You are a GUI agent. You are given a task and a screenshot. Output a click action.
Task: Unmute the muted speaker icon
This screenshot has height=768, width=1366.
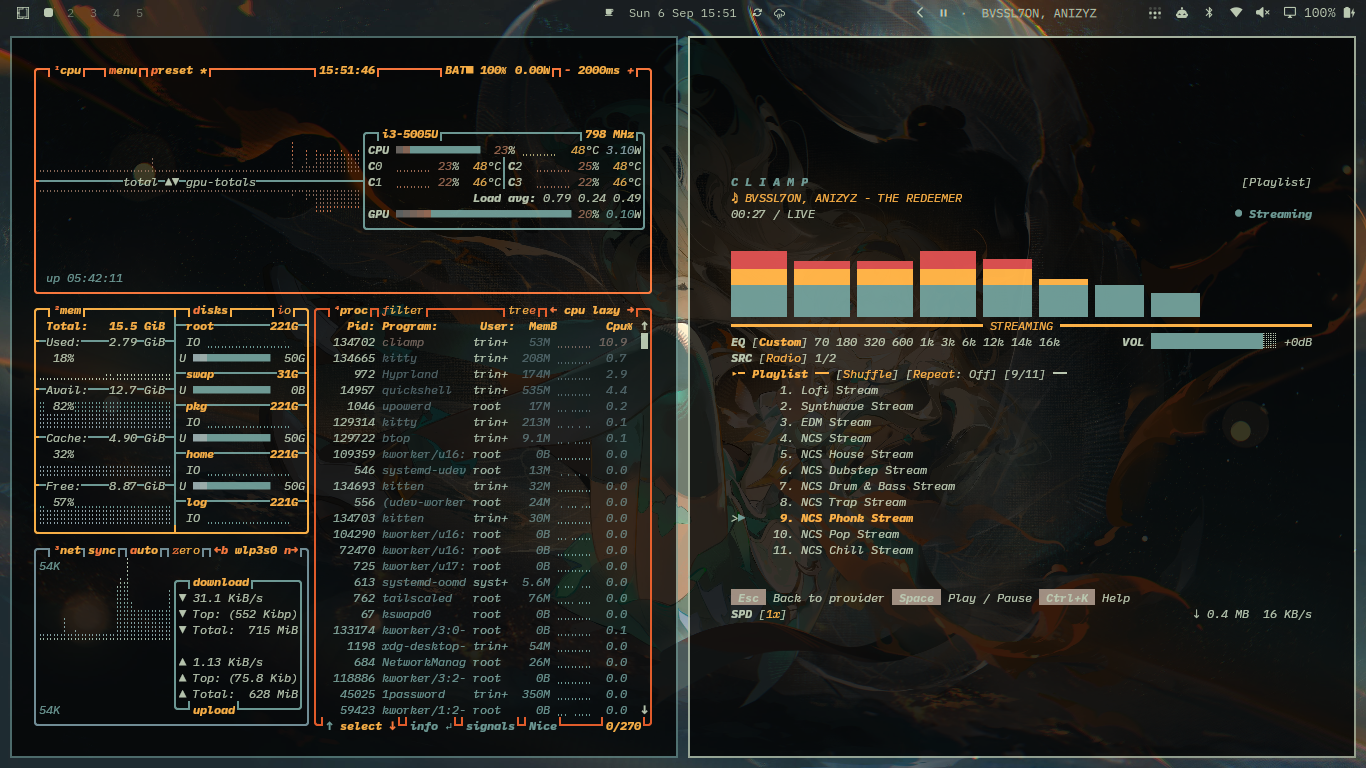coord(1262,13)
